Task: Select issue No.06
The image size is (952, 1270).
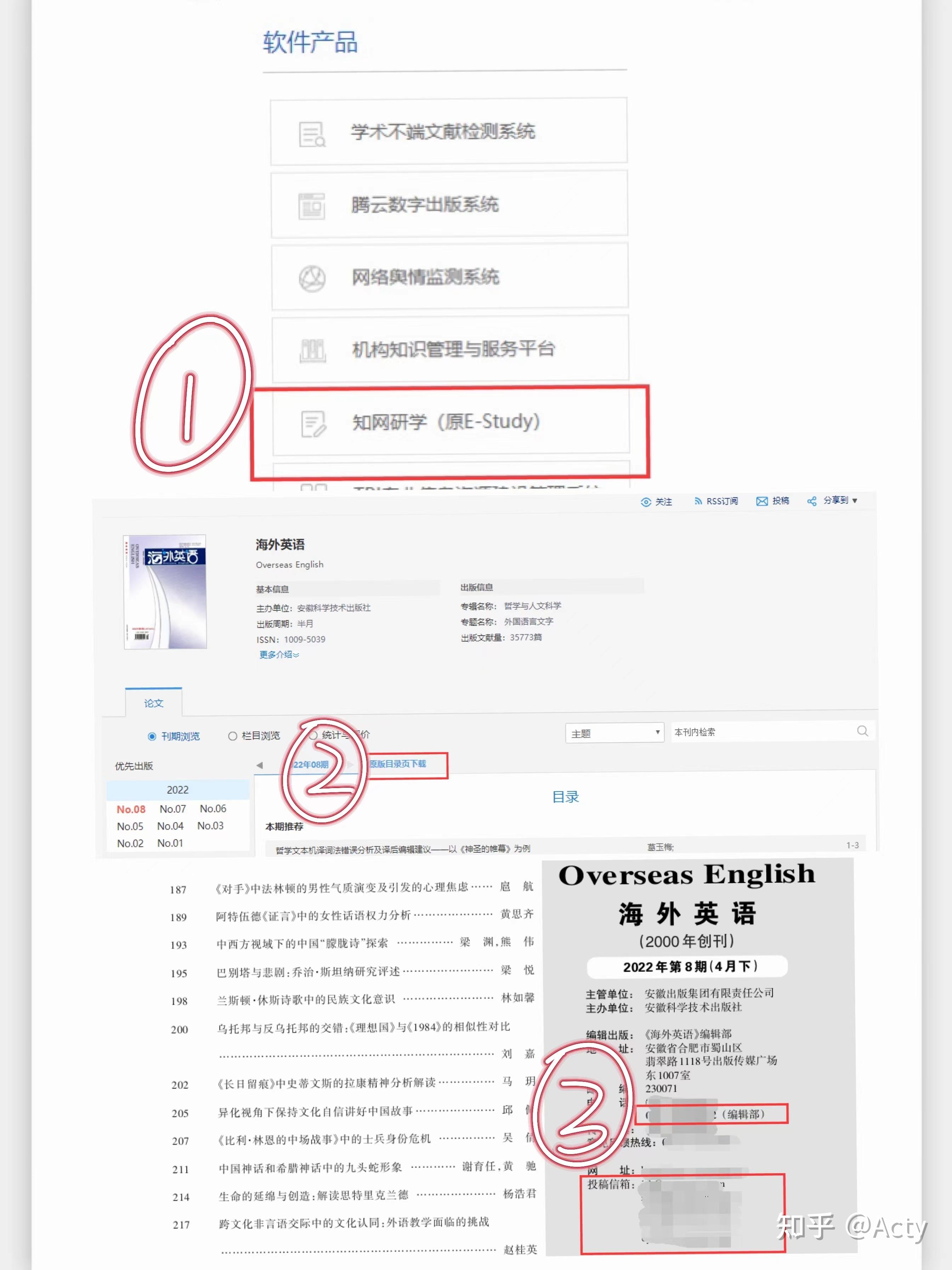Action: coord(213,808)
